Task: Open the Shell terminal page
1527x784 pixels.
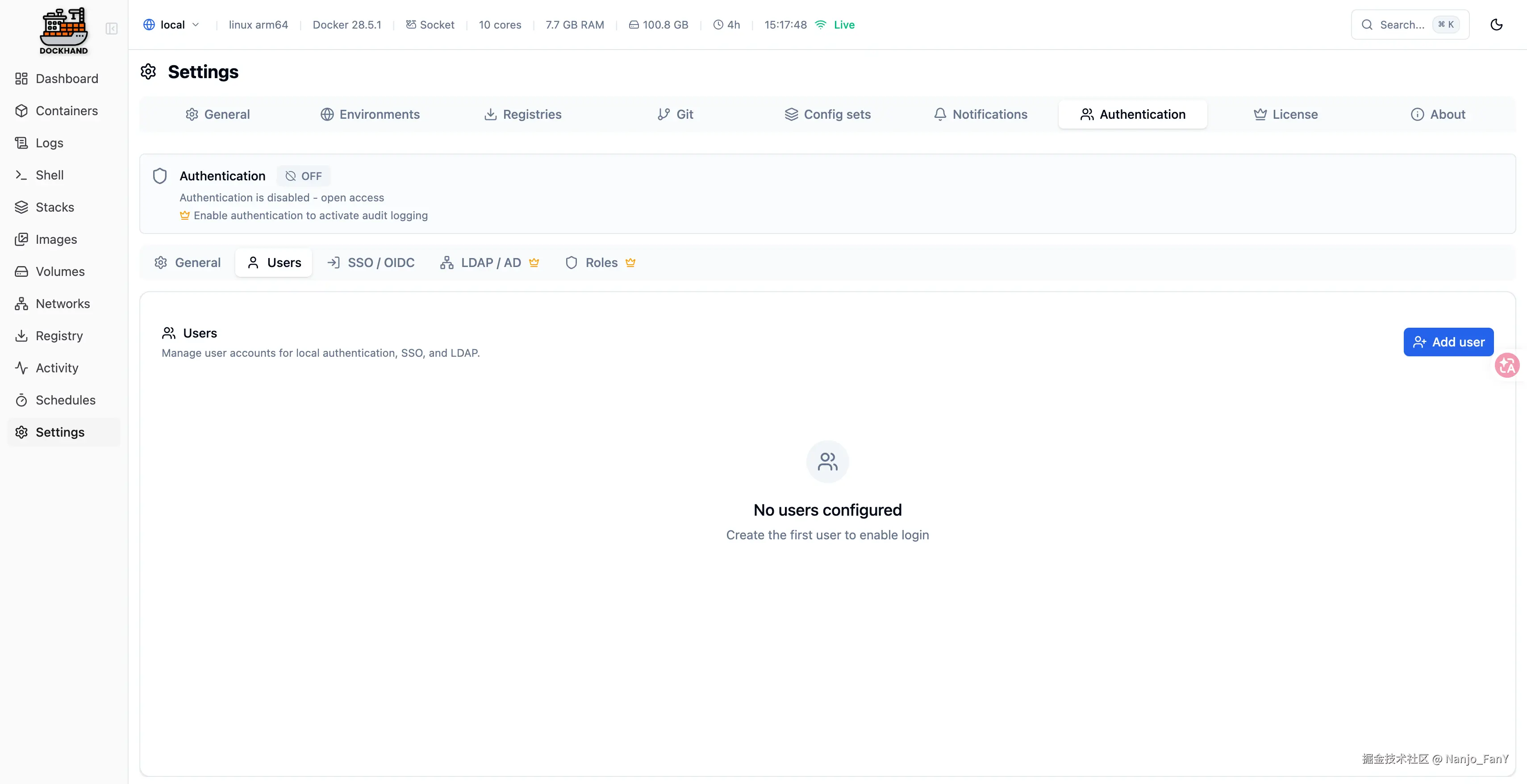Action: pos(49,175)
